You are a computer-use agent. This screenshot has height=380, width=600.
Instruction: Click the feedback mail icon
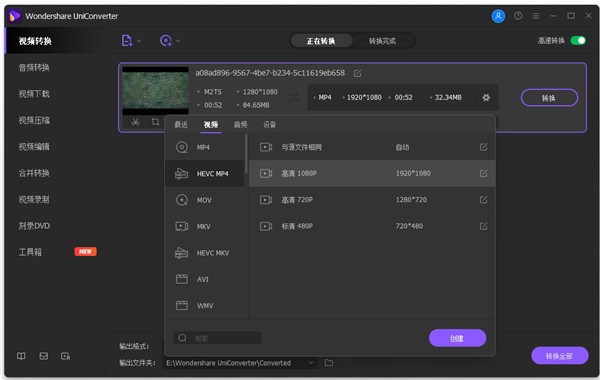tap(44, 356)
